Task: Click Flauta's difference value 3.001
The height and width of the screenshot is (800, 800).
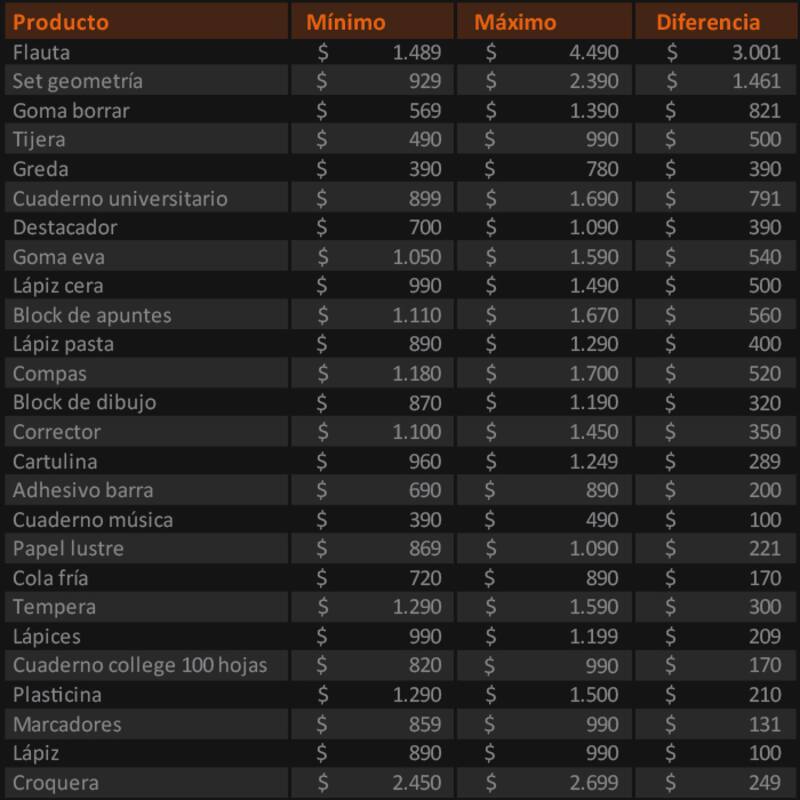Action: [x=755, y=52]
